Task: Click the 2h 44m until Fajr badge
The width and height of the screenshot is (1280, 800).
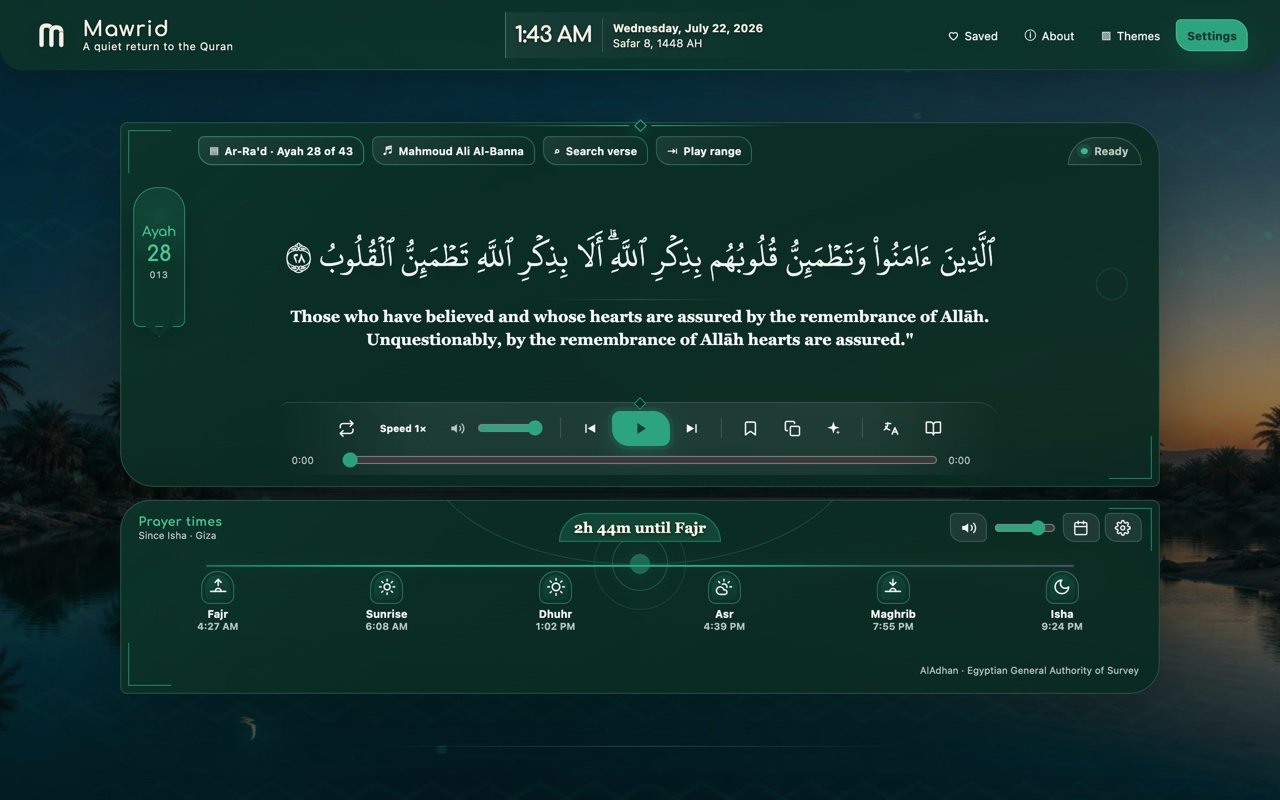Action: (x=640, y=528)
